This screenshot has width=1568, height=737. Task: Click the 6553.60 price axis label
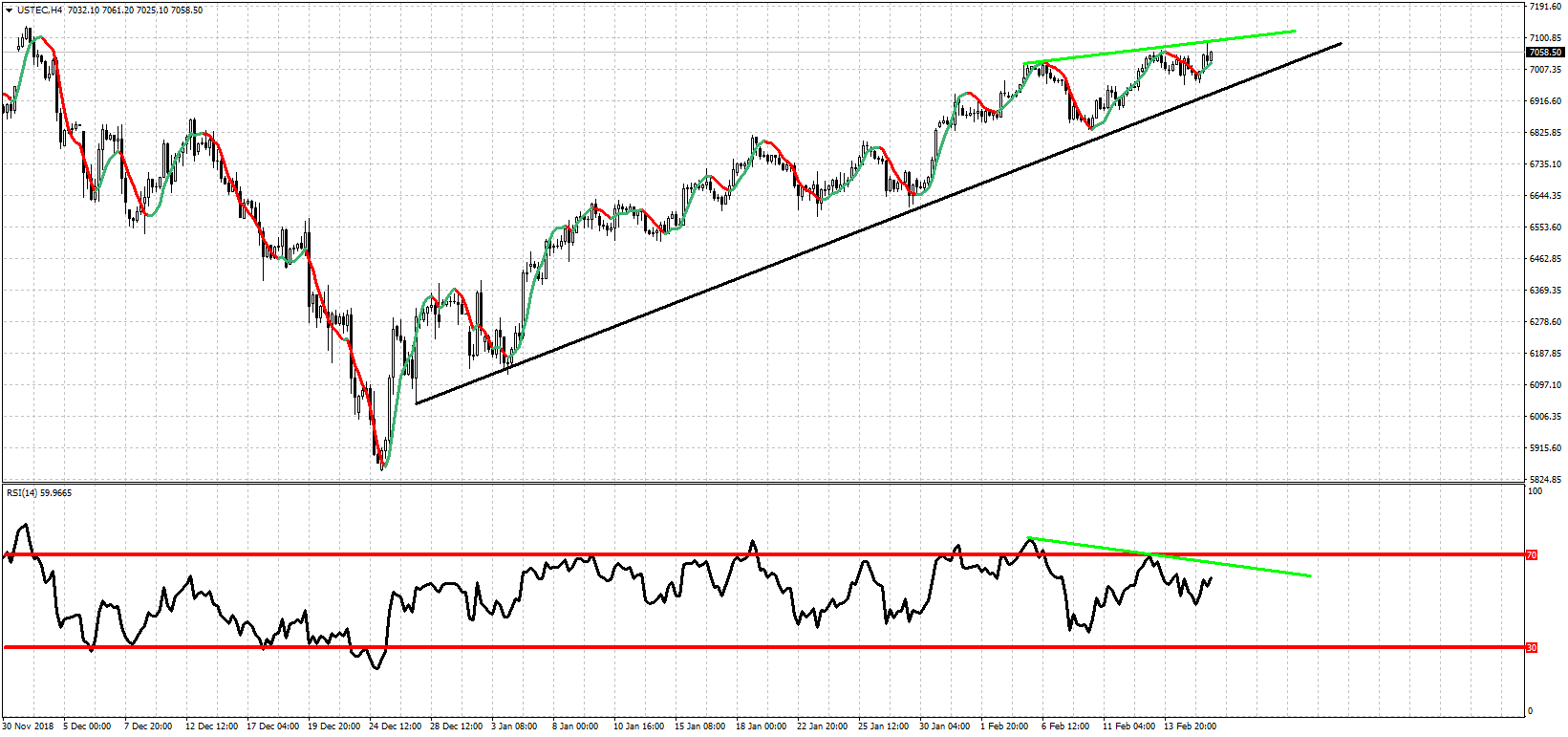pyautogui.click(x=1545, y=228)
